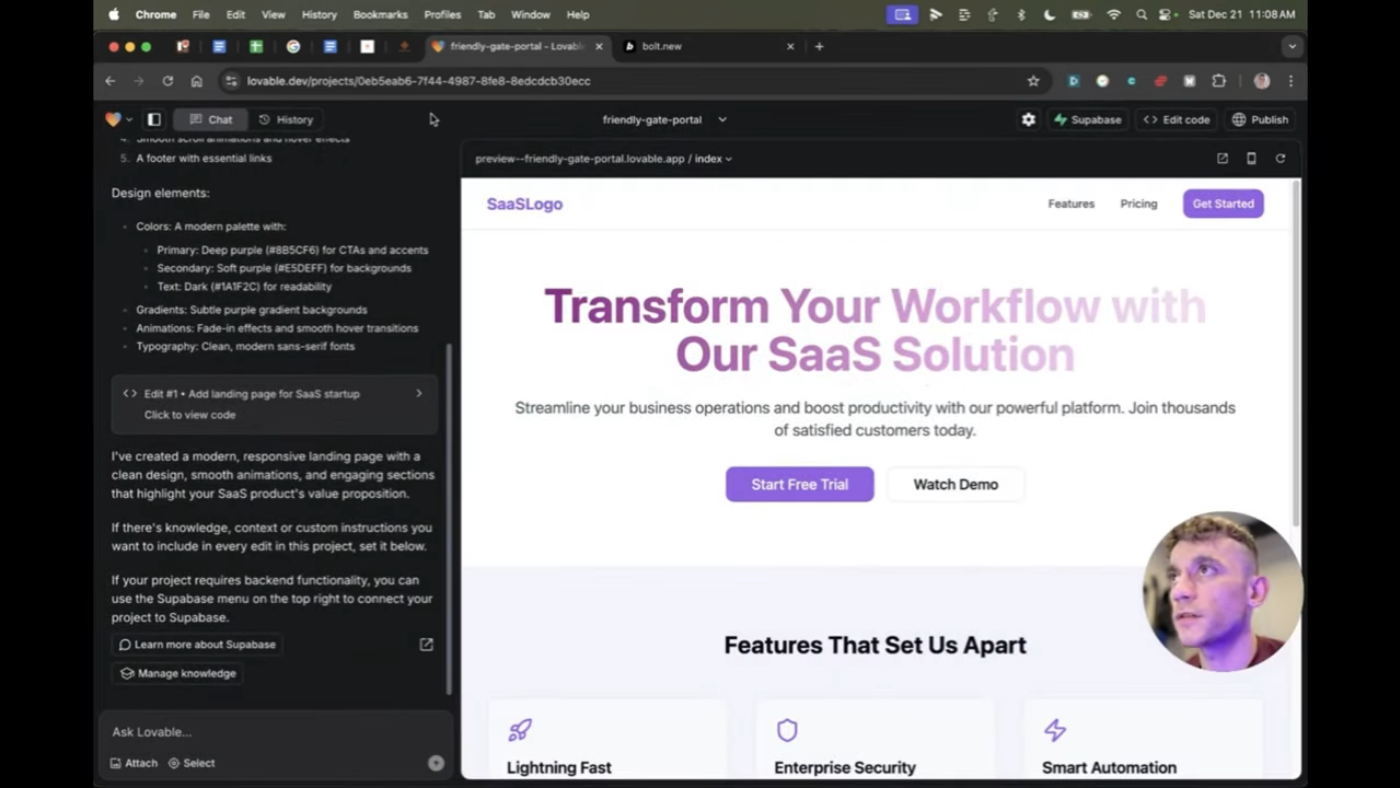Reload the browser page
This screenshot has height=788, width=1400.
tap(168, 81)
